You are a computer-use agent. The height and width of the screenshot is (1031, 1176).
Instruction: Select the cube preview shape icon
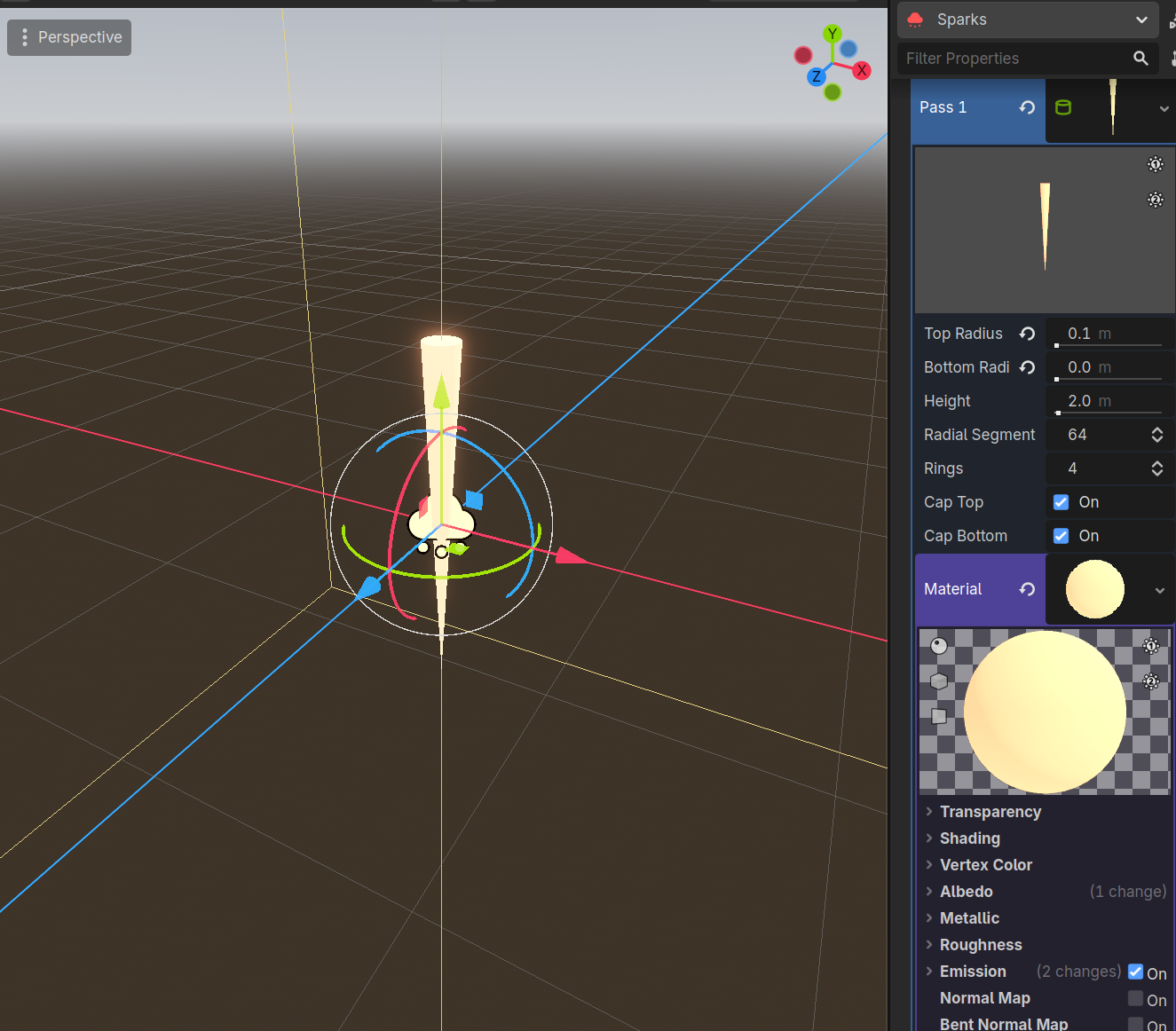coord(938,681)
